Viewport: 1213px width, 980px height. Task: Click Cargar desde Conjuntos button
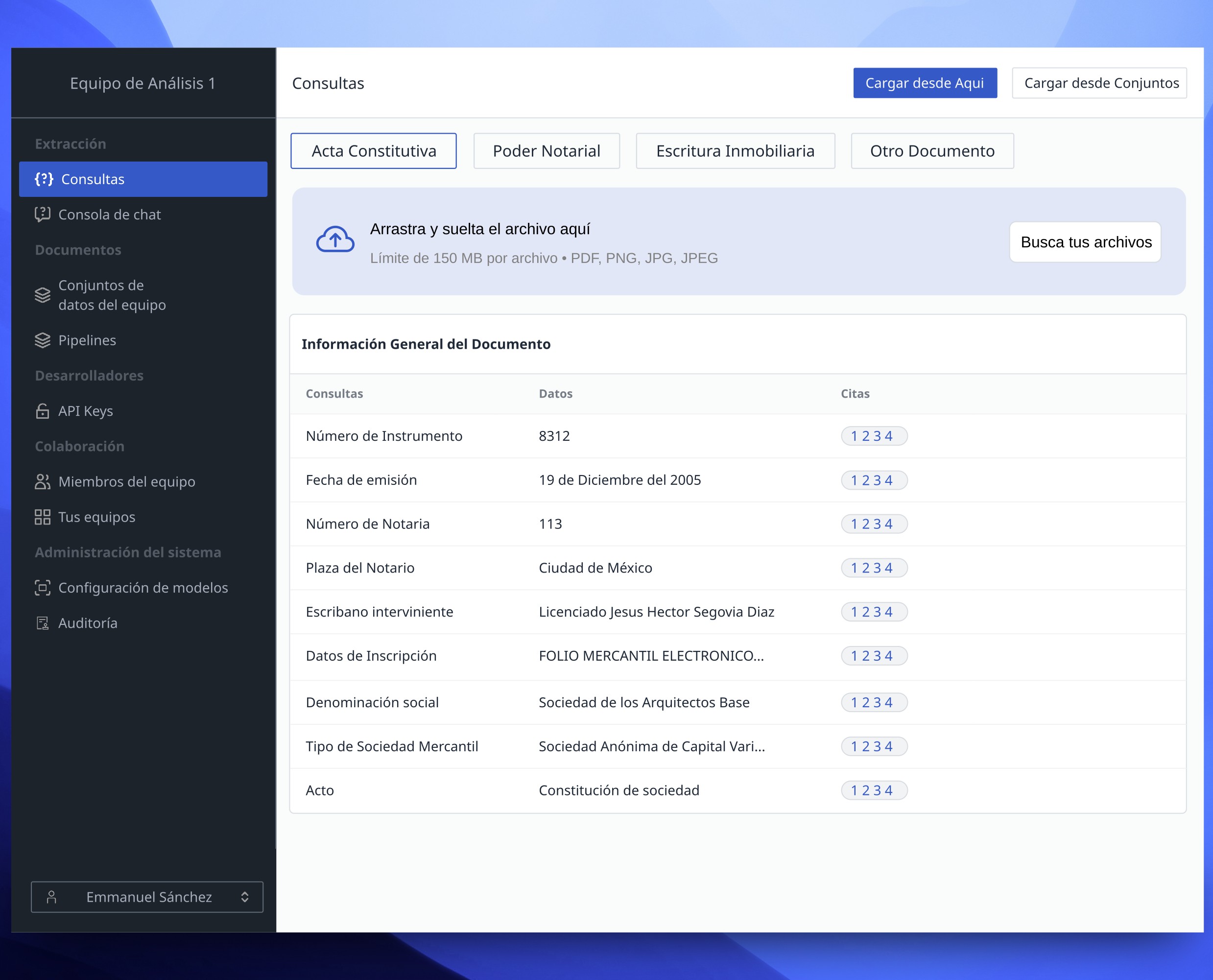(1099, 83)
